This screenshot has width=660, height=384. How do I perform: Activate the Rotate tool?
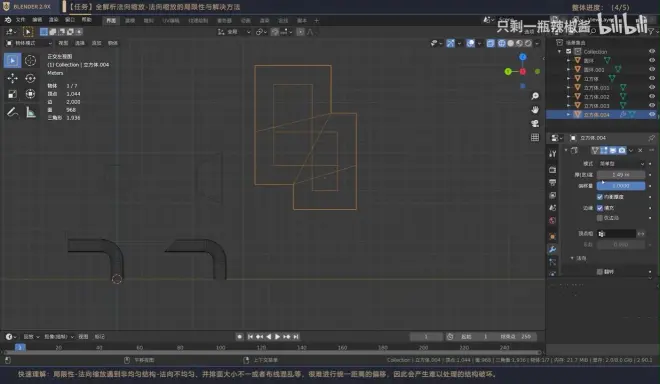[x=30, y=78]
